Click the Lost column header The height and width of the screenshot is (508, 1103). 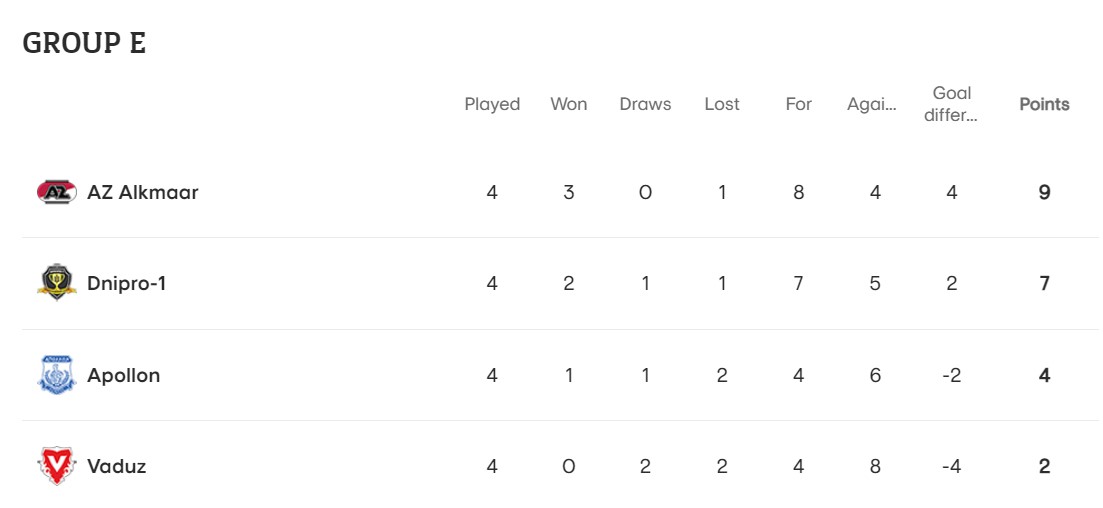(x=722, y=104)
